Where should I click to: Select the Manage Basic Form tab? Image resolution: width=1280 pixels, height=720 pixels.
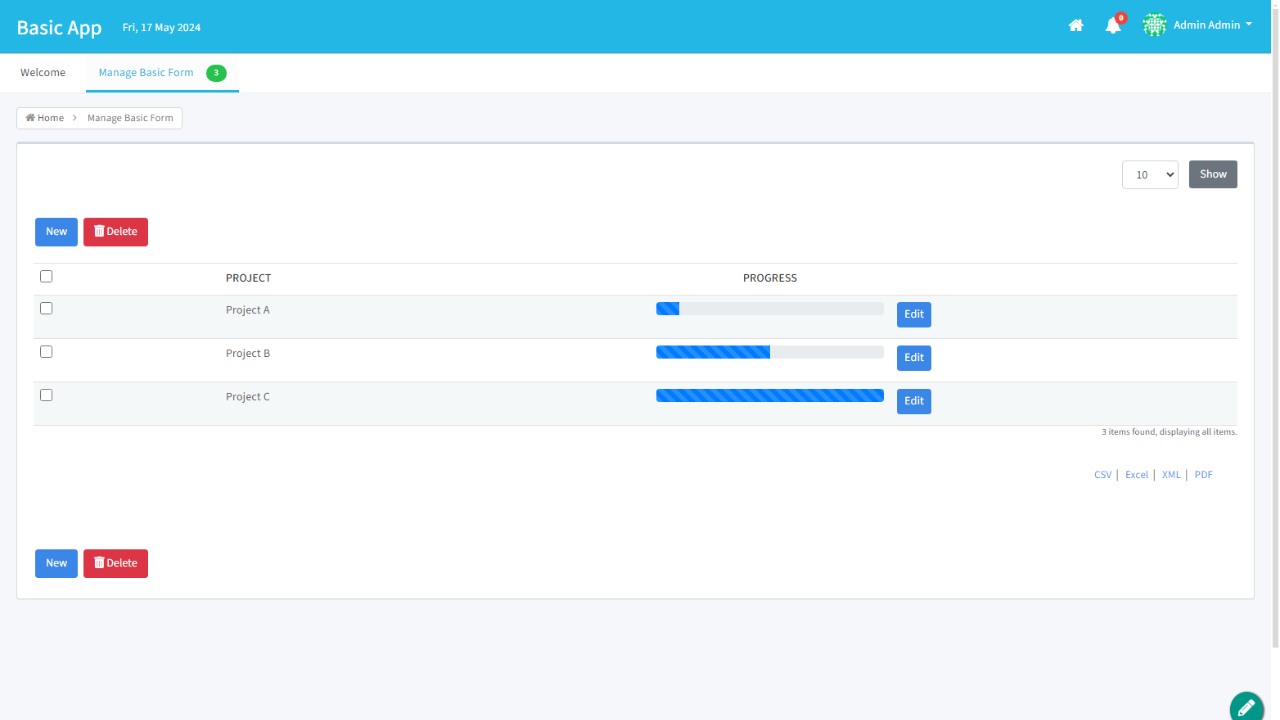tap(146, 73)
